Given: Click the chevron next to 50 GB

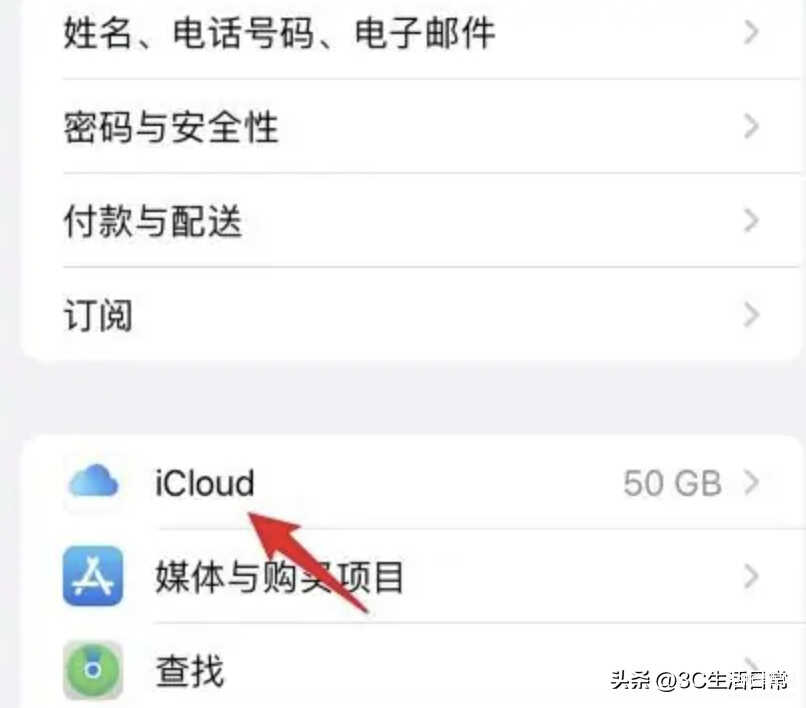Looking at the screenshot, I should (751, 483).
